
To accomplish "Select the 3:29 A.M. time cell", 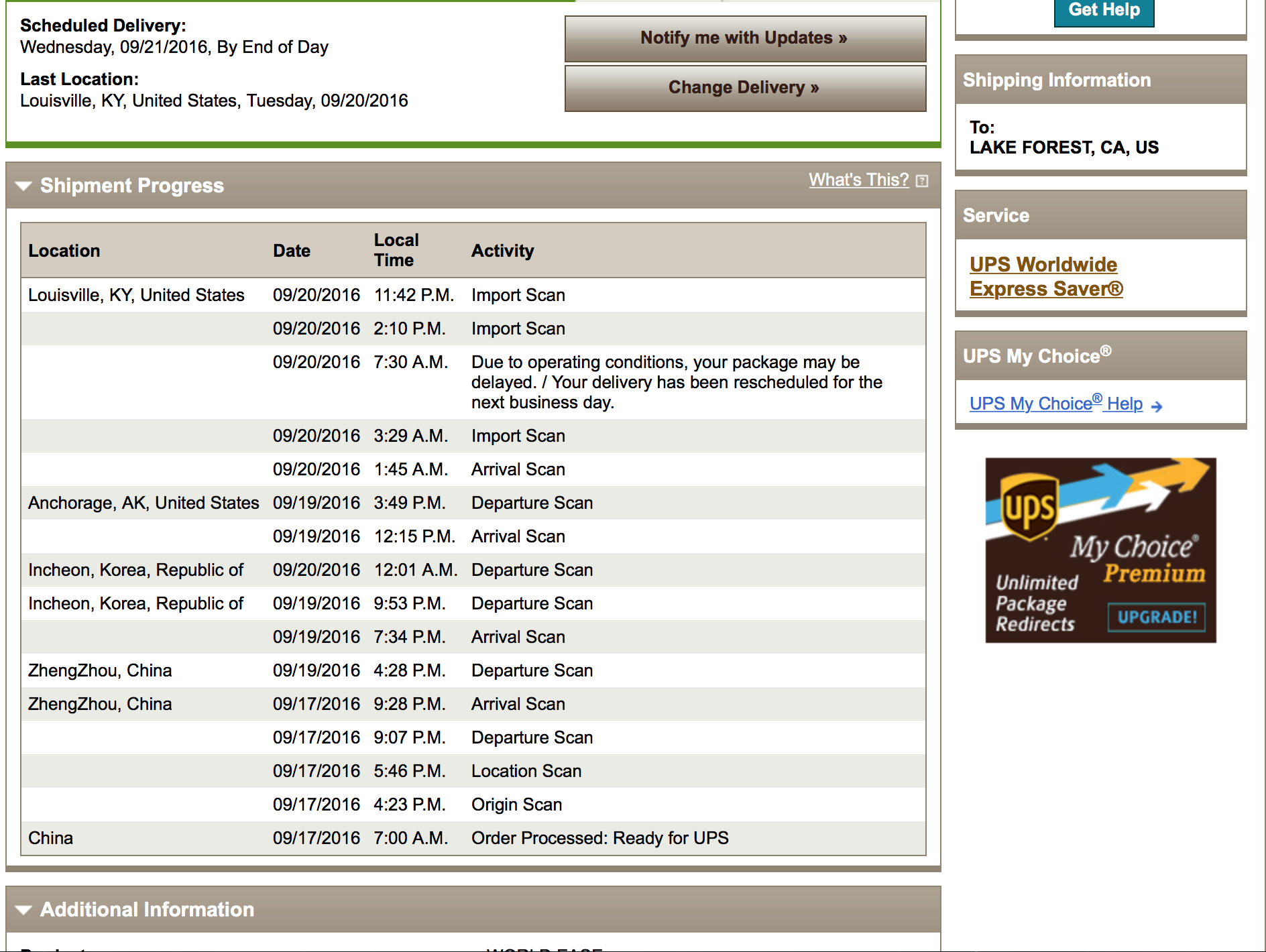I will coord(410,436).
